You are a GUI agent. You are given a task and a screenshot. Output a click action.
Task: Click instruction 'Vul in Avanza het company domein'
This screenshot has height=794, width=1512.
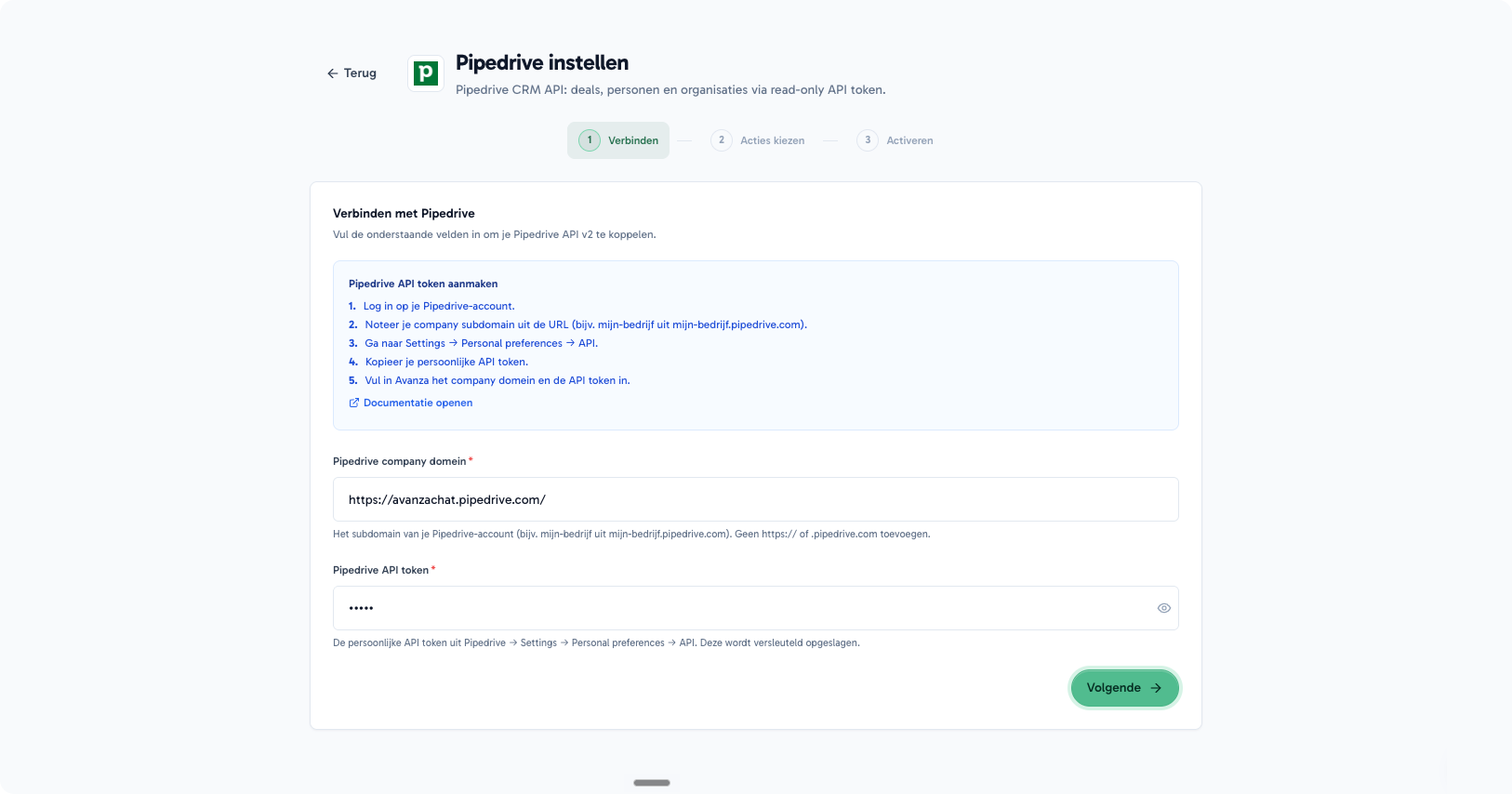click(497, 380)
